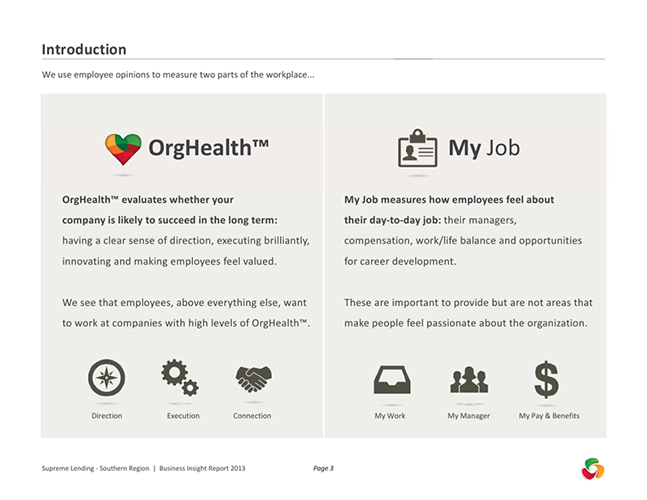The height and width of the screenshot is (500, 647).
Task: Click the My Pay & Benefits dollar icon
Action: click(546, 378)
